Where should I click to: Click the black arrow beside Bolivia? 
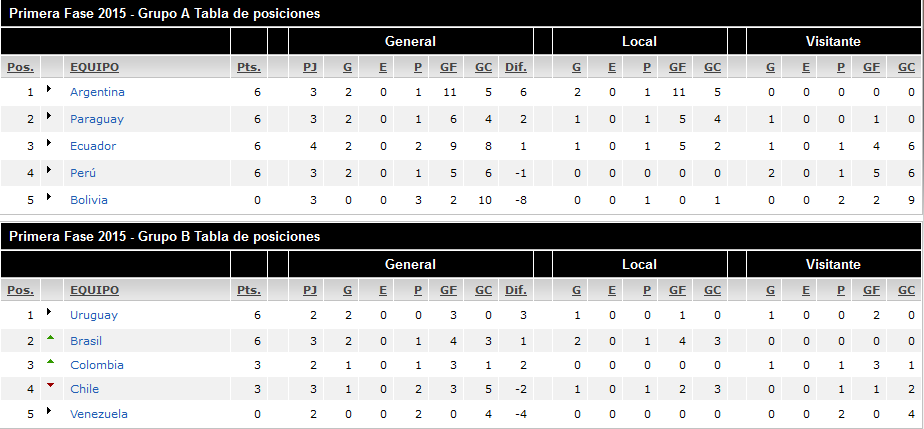49,196
